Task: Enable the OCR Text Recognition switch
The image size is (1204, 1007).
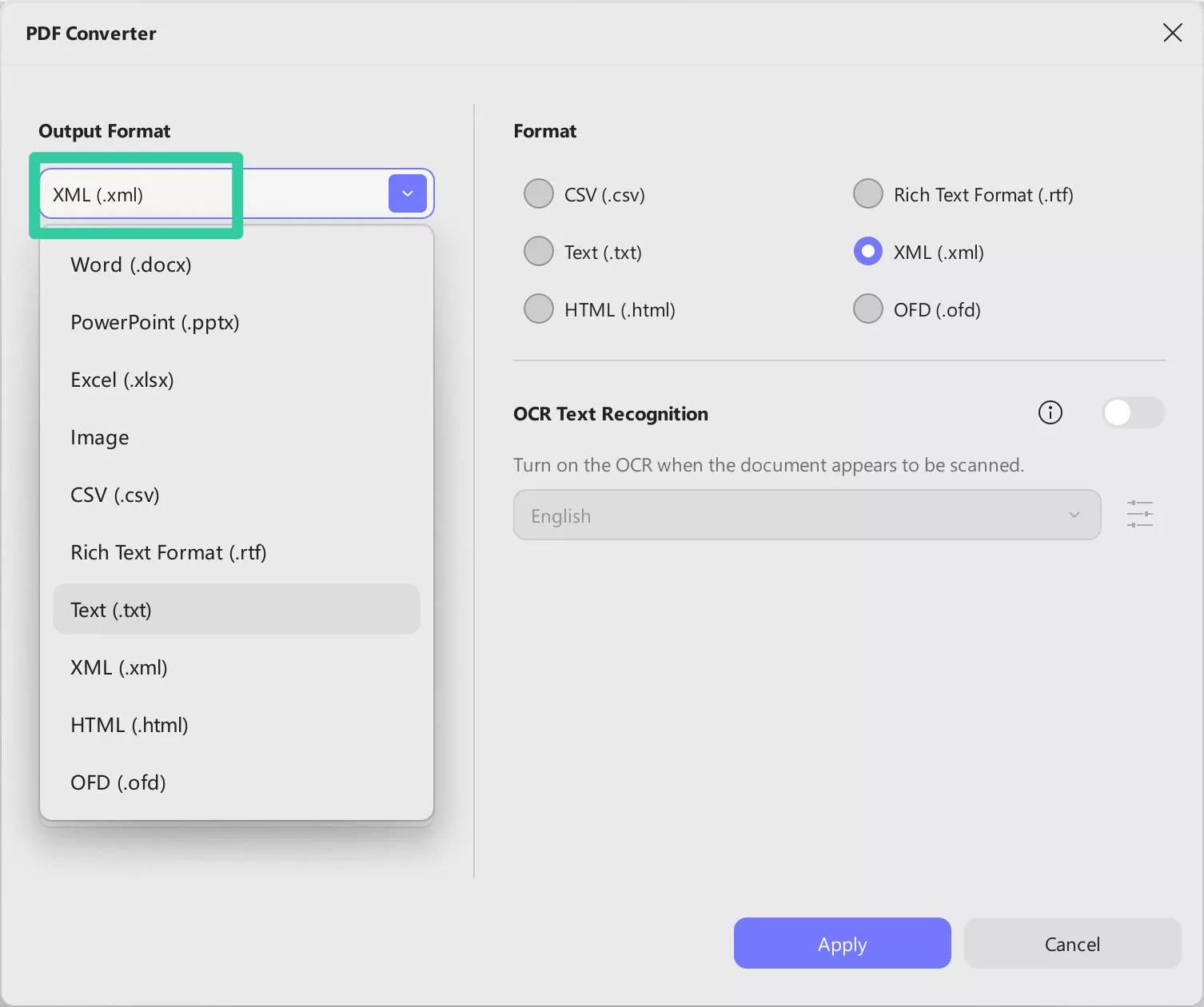Action: point(1133,413)
